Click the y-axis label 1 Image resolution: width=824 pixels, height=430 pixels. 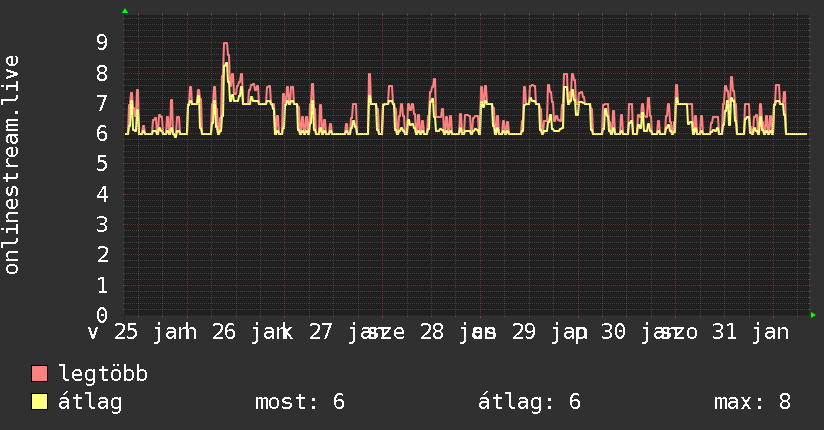(102, 285)
